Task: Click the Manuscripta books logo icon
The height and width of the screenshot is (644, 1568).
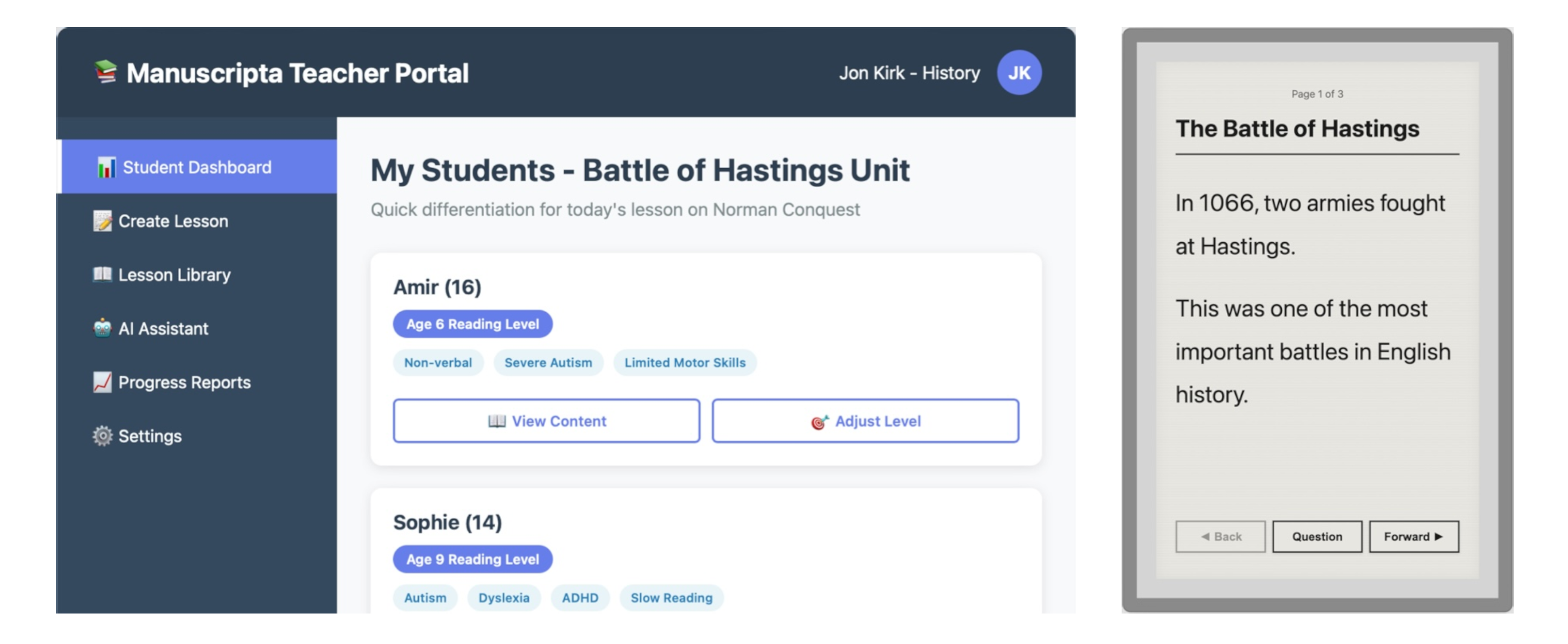Action: click(105, 72)
